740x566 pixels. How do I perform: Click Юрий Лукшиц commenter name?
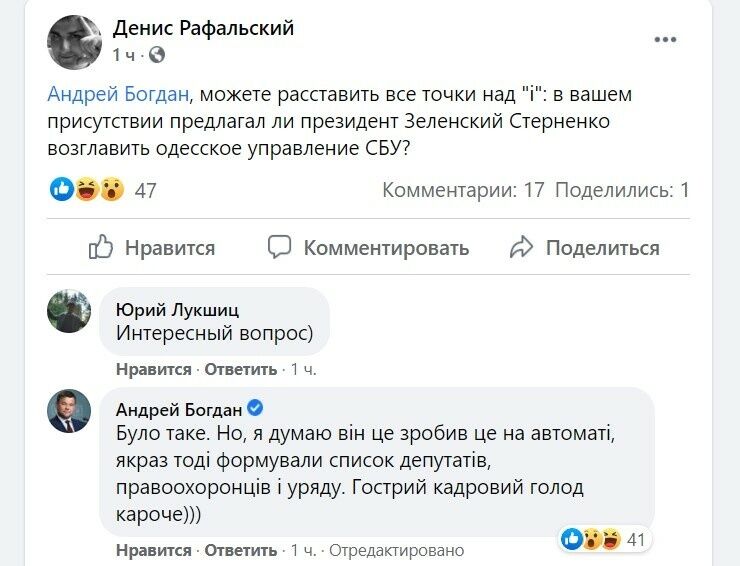(178, 308)
